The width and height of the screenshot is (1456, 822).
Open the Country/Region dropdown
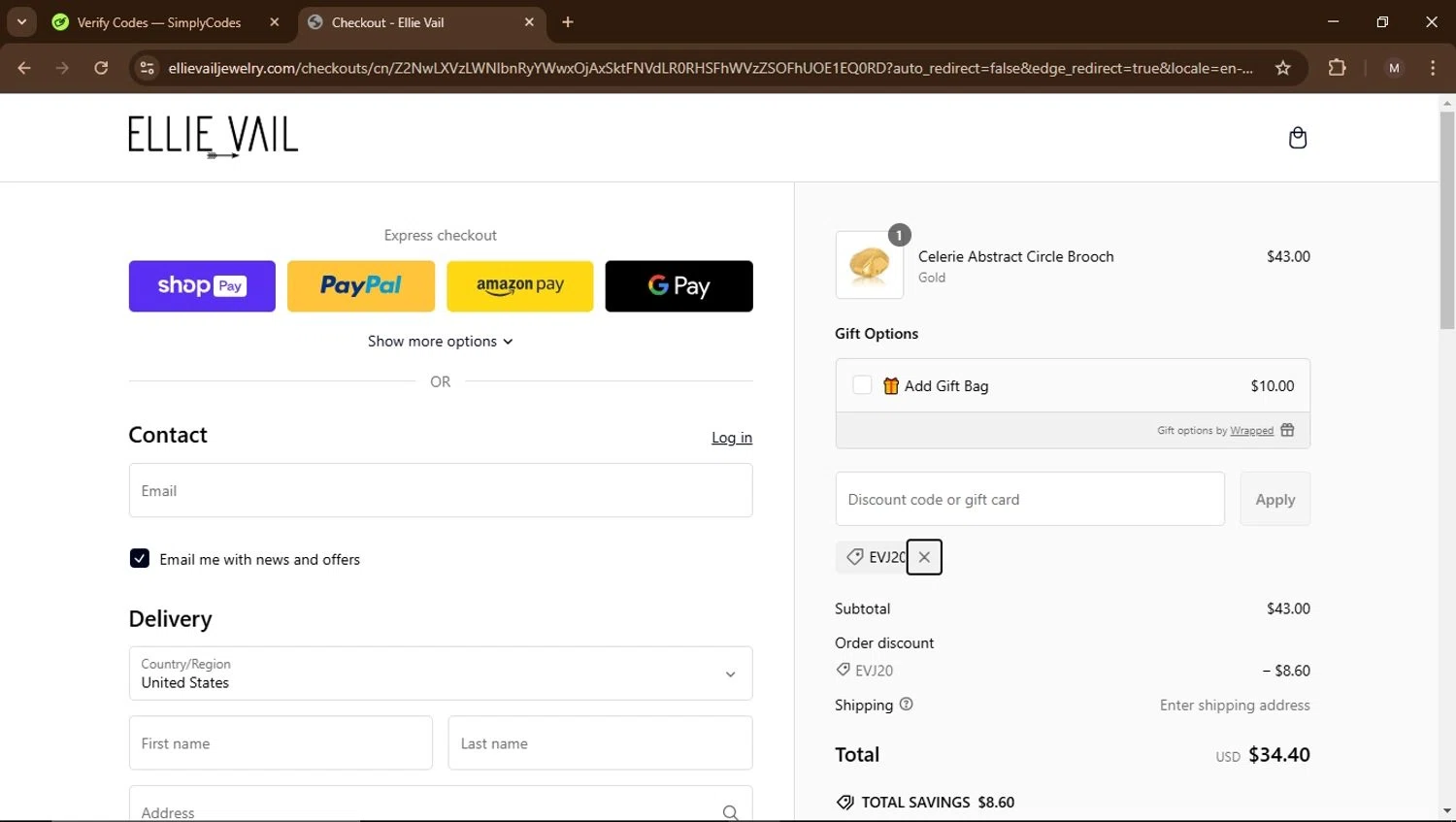[x=441, y=674]
